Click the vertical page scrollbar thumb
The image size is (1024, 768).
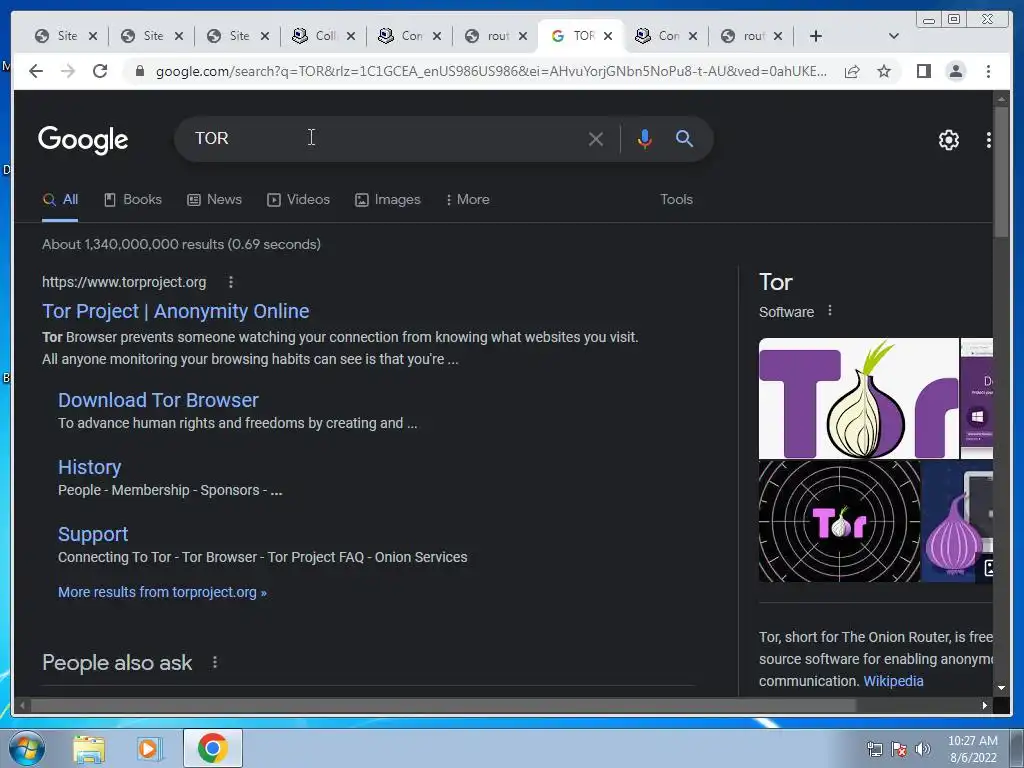1000,173
